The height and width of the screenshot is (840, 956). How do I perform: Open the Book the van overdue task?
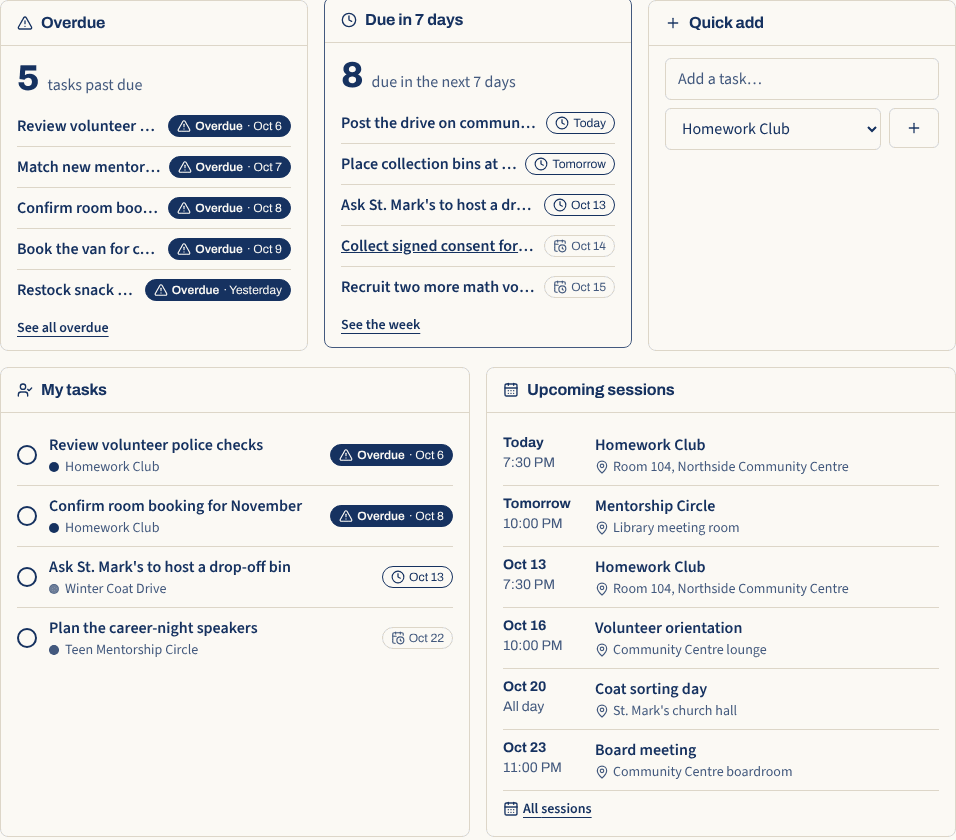coord(86,249)
